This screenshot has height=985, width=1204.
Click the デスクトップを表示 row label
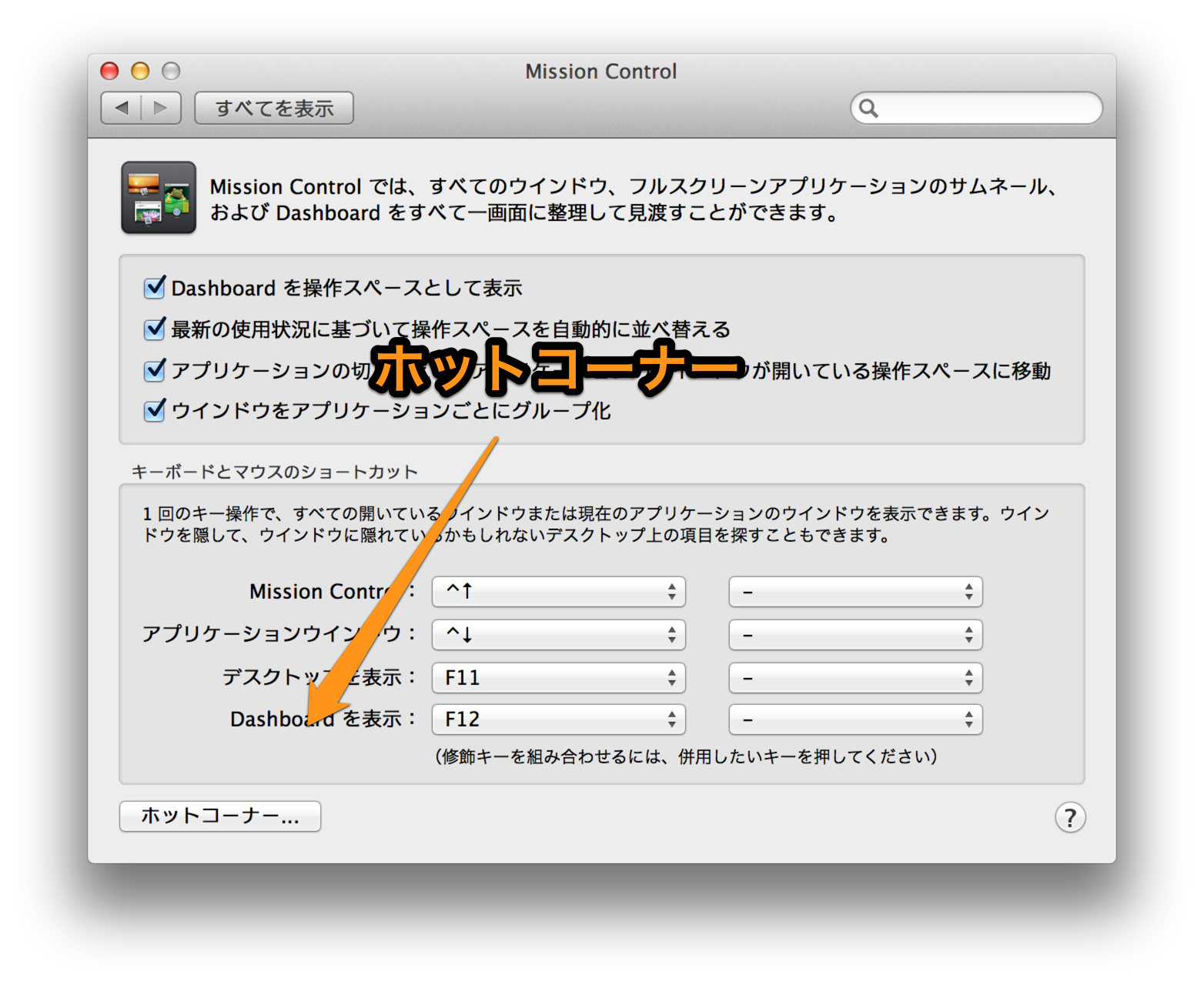[x=319, y=677]
